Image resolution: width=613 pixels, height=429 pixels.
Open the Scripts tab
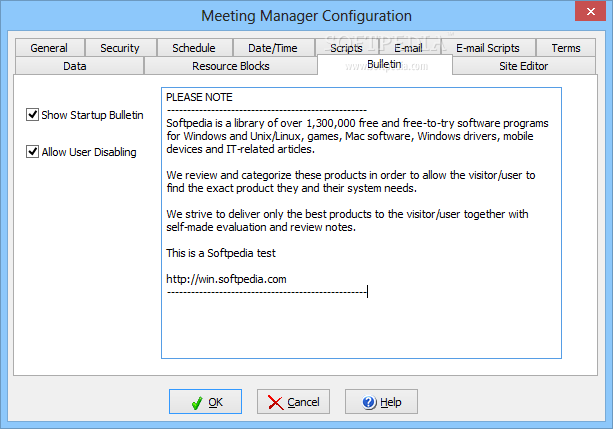click(x=346, y=48)
